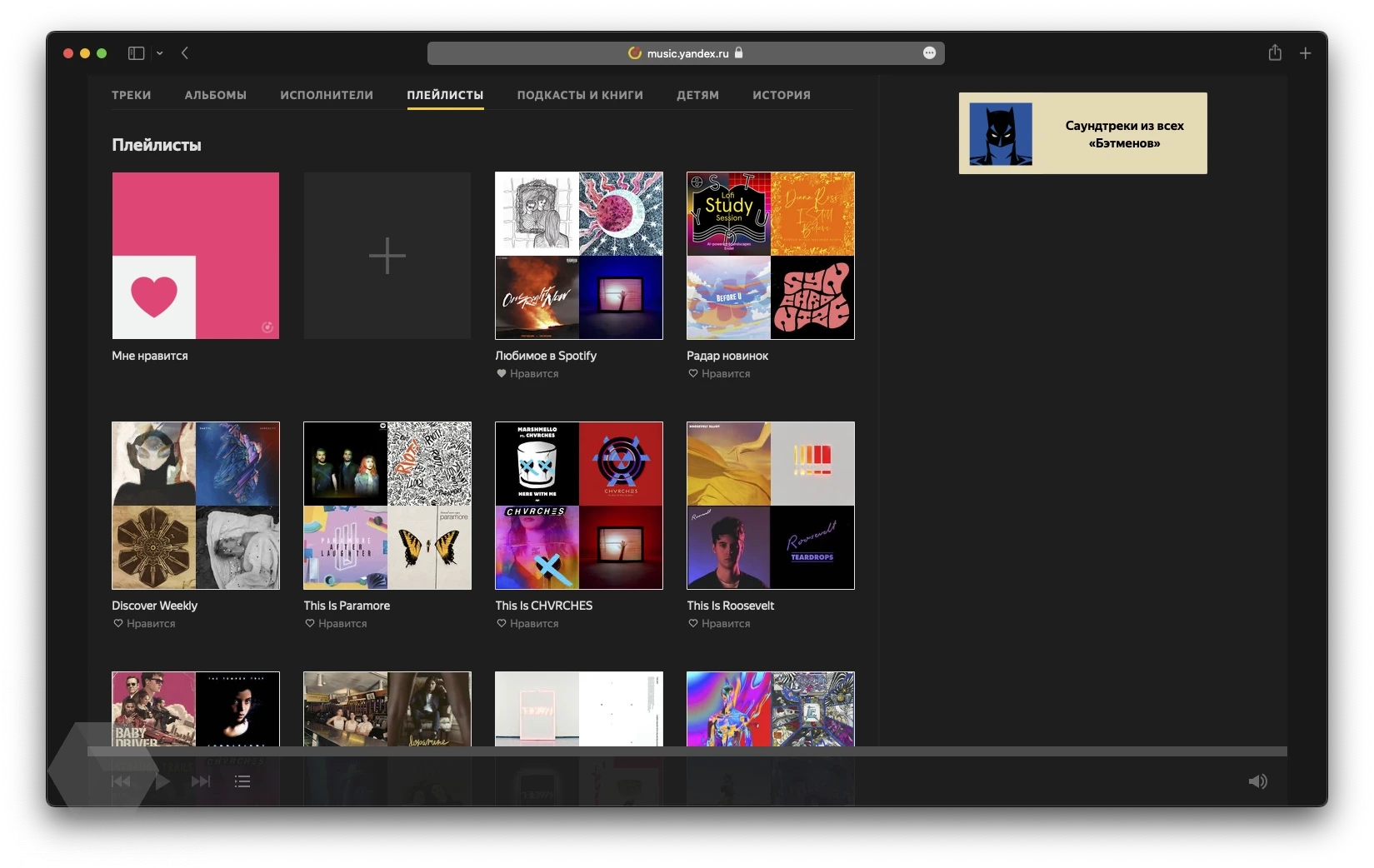
Task: Click the player progress bar
Action: 687,751
